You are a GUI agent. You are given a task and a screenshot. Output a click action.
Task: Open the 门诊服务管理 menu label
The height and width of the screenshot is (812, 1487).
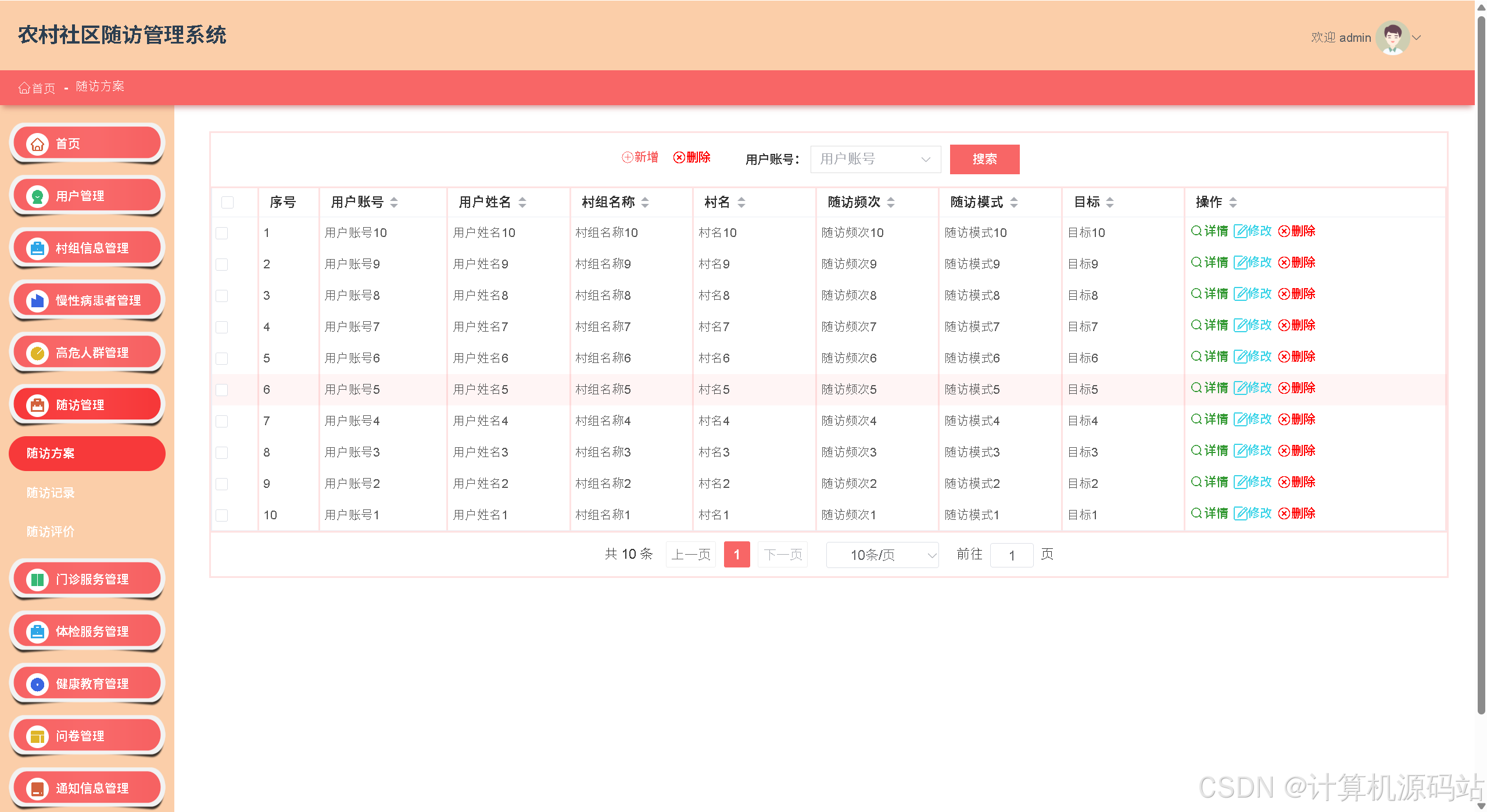click(92, 579)
